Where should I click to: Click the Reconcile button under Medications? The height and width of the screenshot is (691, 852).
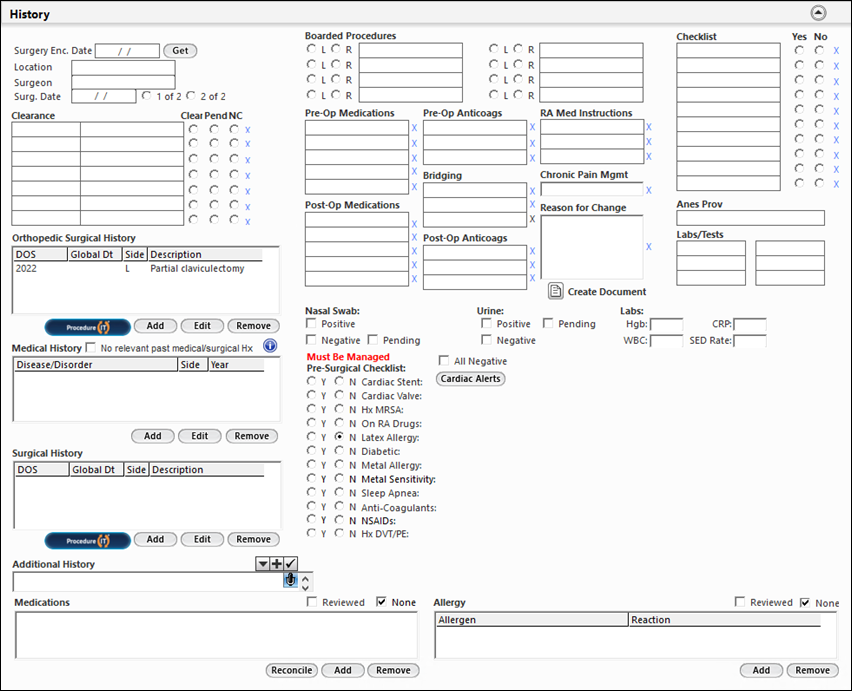292,670
